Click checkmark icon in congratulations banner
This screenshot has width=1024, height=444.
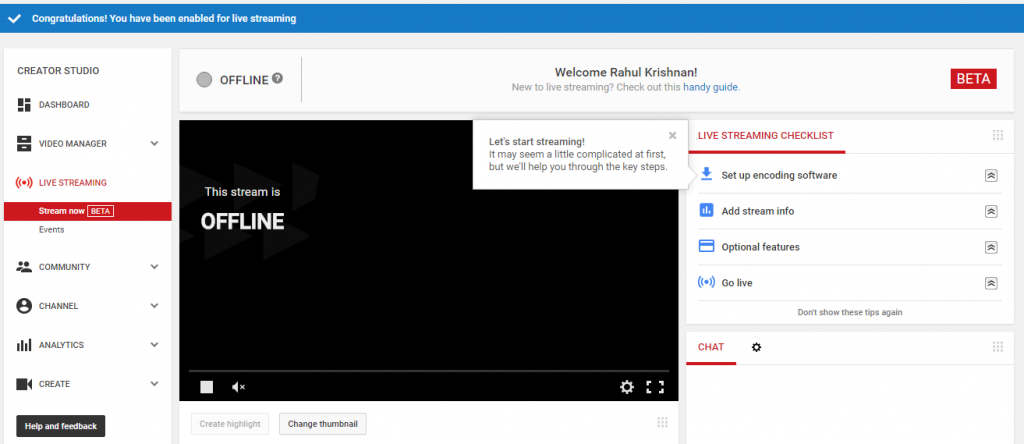(14, 19)
